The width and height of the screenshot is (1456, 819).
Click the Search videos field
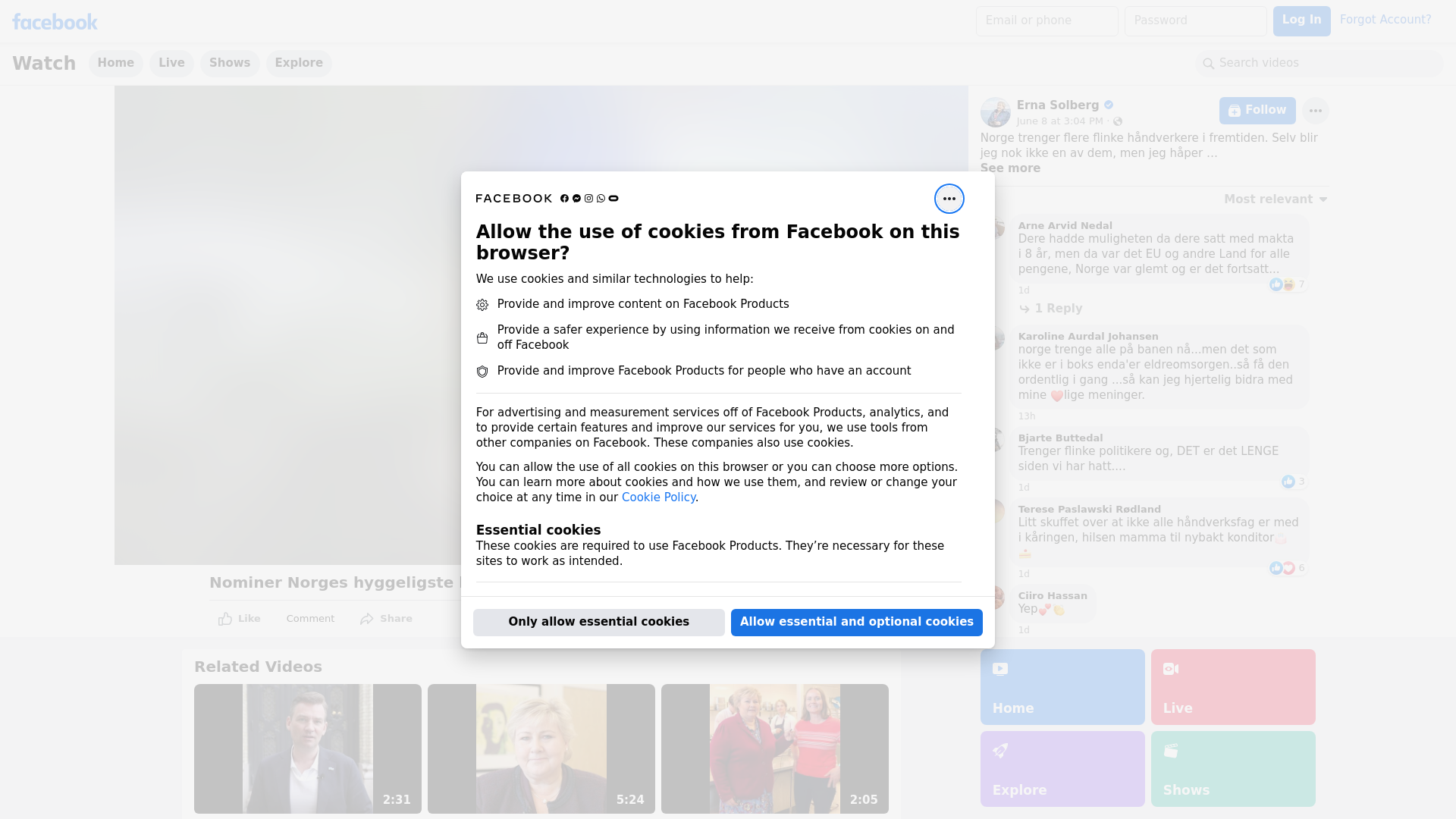[x=1319, y=63]
